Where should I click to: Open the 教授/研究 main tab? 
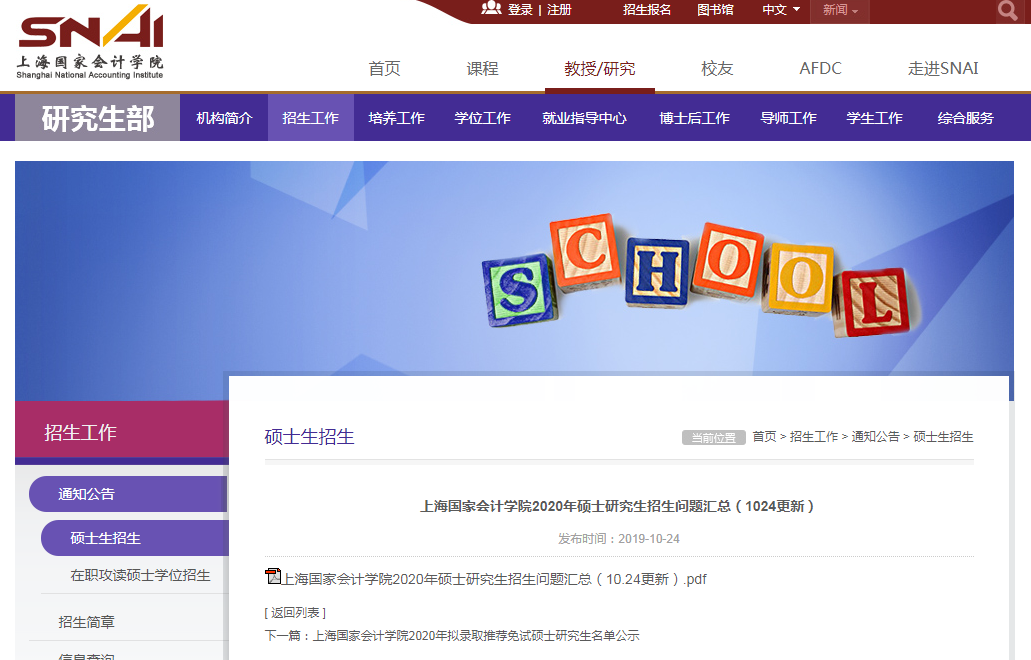(599, 69)
